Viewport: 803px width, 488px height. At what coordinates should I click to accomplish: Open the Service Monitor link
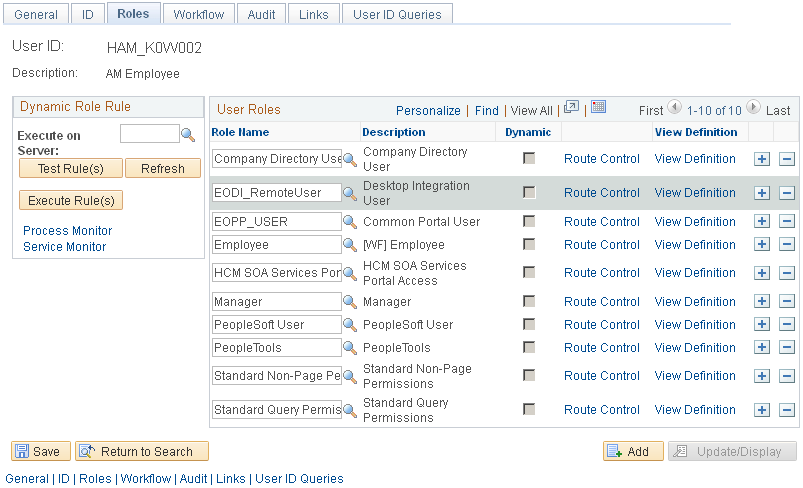[x=65, y=246]
